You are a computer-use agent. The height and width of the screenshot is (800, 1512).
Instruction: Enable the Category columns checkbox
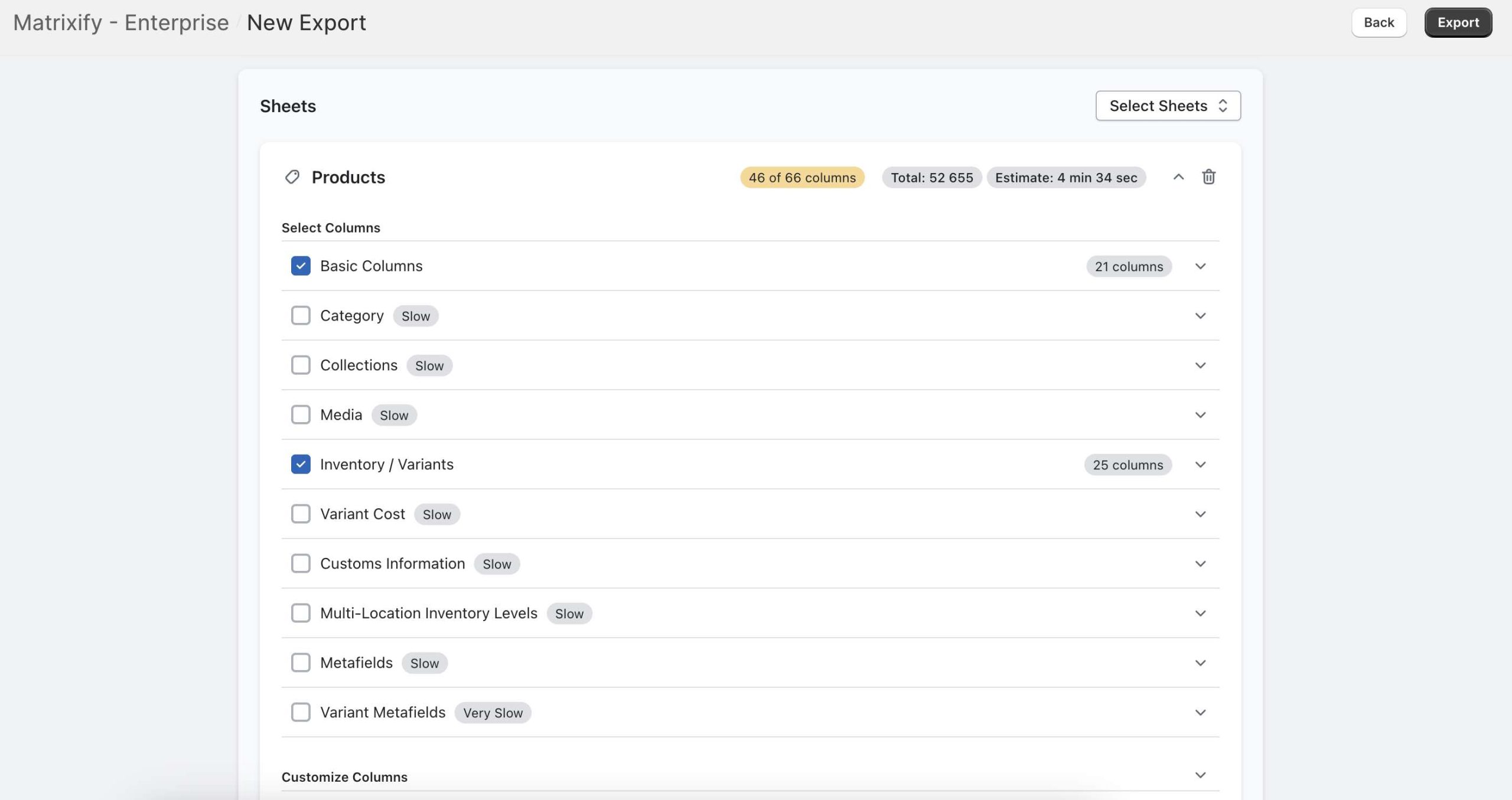click(x=301, y=315)
